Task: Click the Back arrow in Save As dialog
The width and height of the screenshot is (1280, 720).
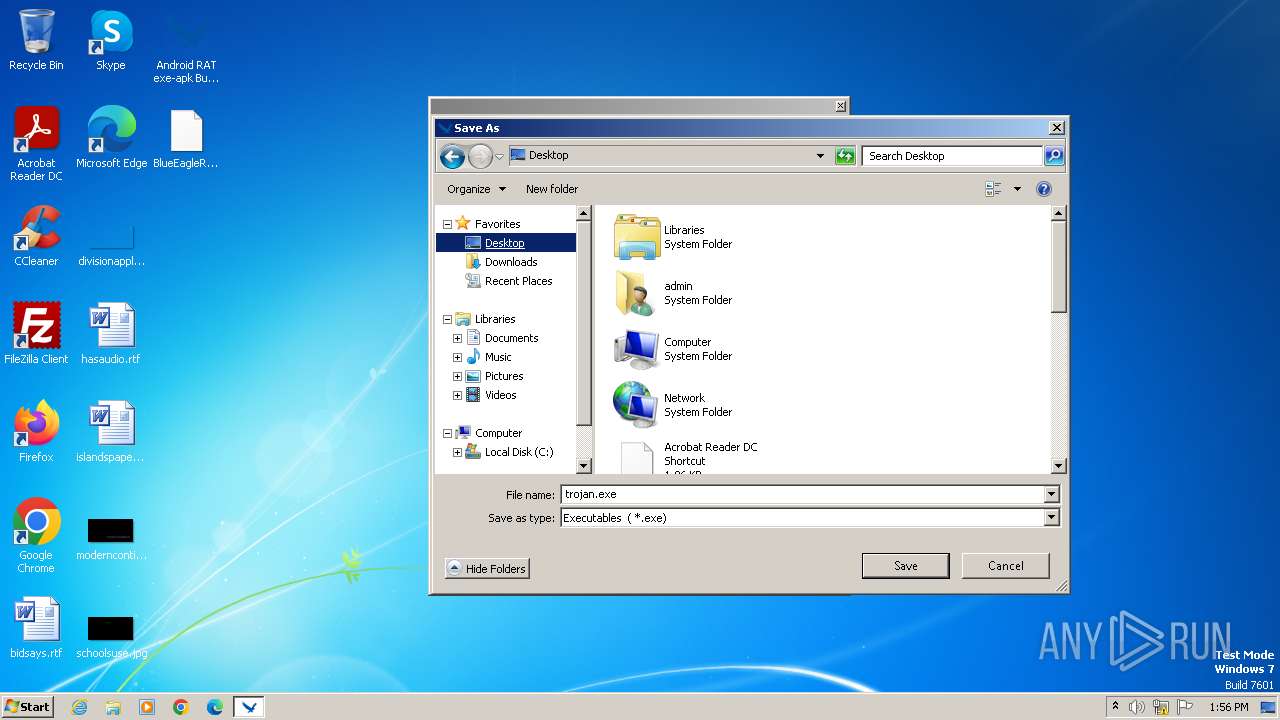Action: 452,156
